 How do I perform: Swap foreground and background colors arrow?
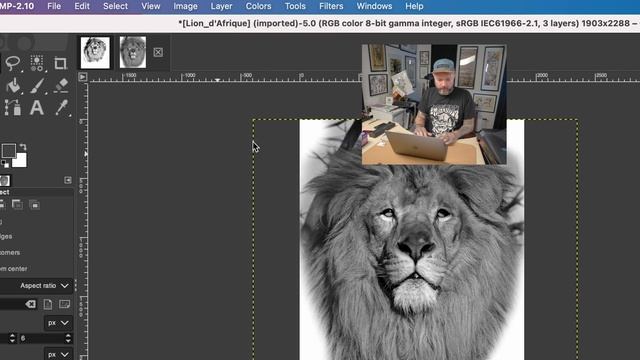pyautogui.click(x=23, y=147)
